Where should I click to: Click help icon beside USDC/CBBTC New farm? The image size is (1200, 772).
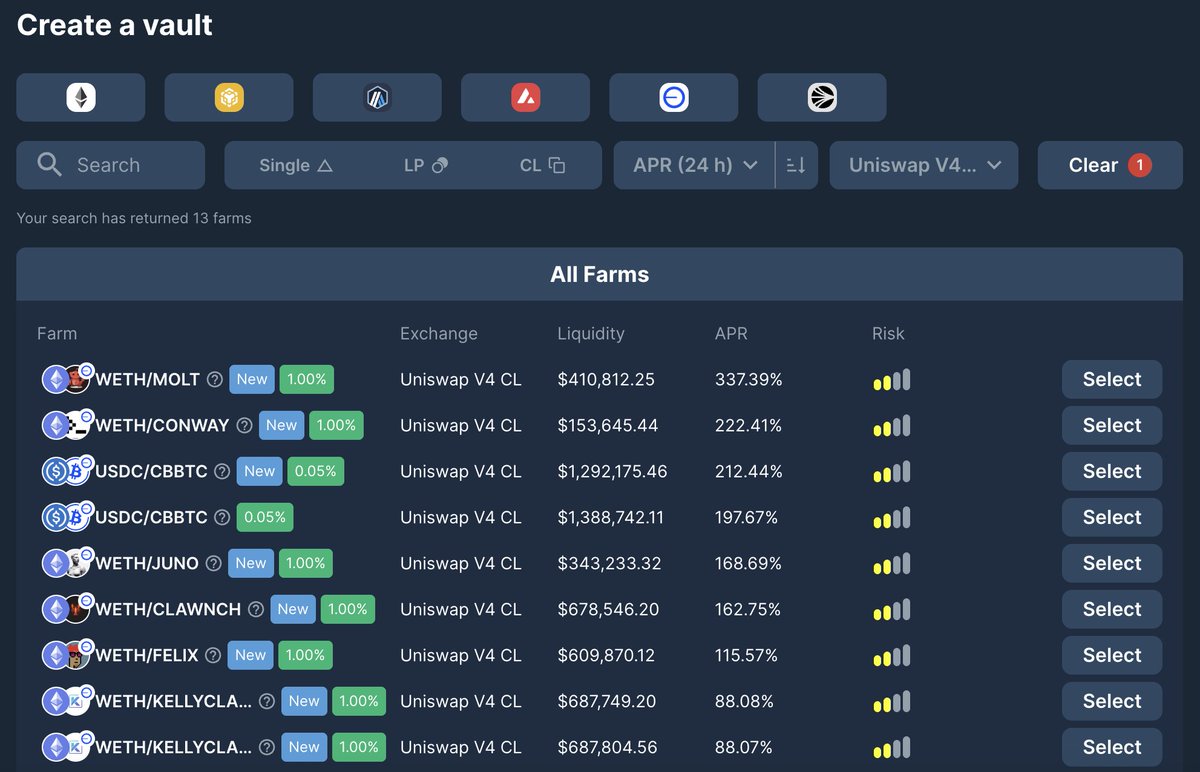[222, 471]
